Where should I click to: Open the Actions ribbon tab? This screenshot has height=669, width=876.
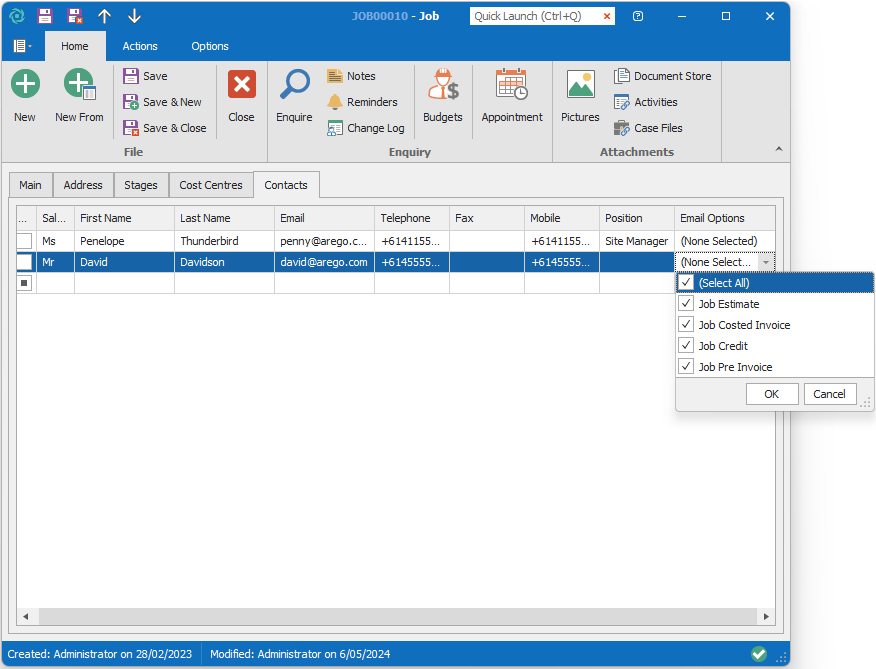coord(140,46)
